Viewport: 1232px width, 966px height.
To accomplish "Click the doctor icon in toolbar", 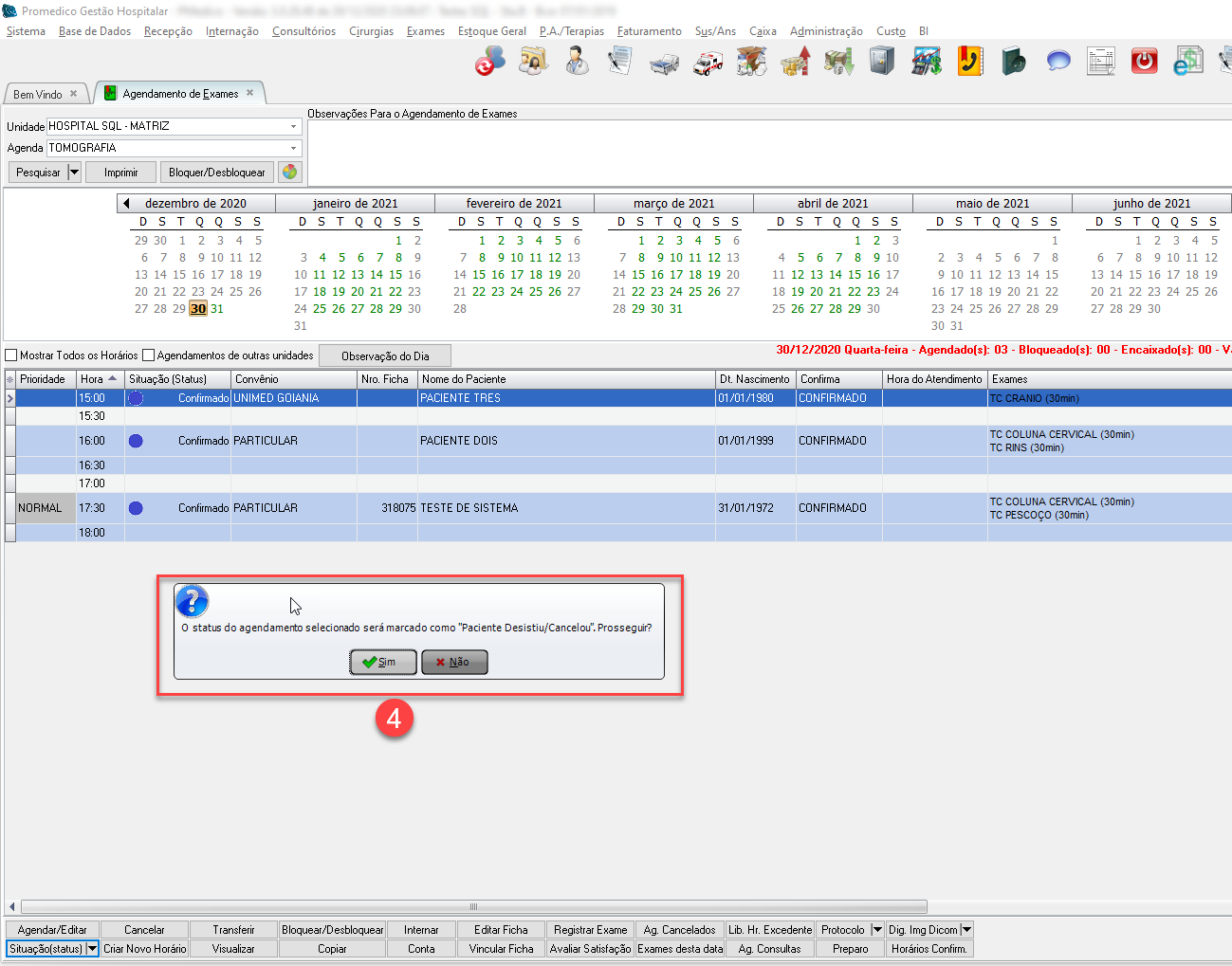I will [x=576, y=62].
